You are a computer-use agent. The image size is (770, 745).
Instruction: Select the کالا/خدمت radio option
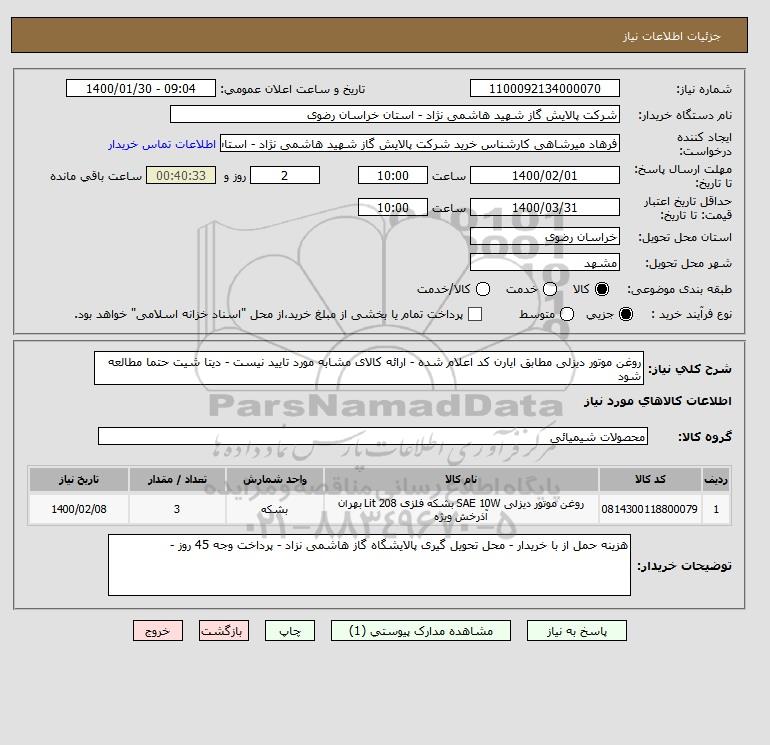click(483, 289)
